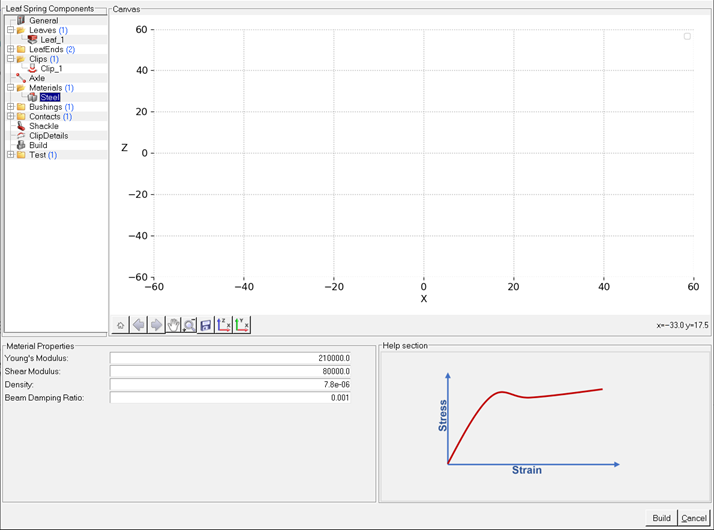
Task: Click the home reset view icon
Action: click(120, 325)
